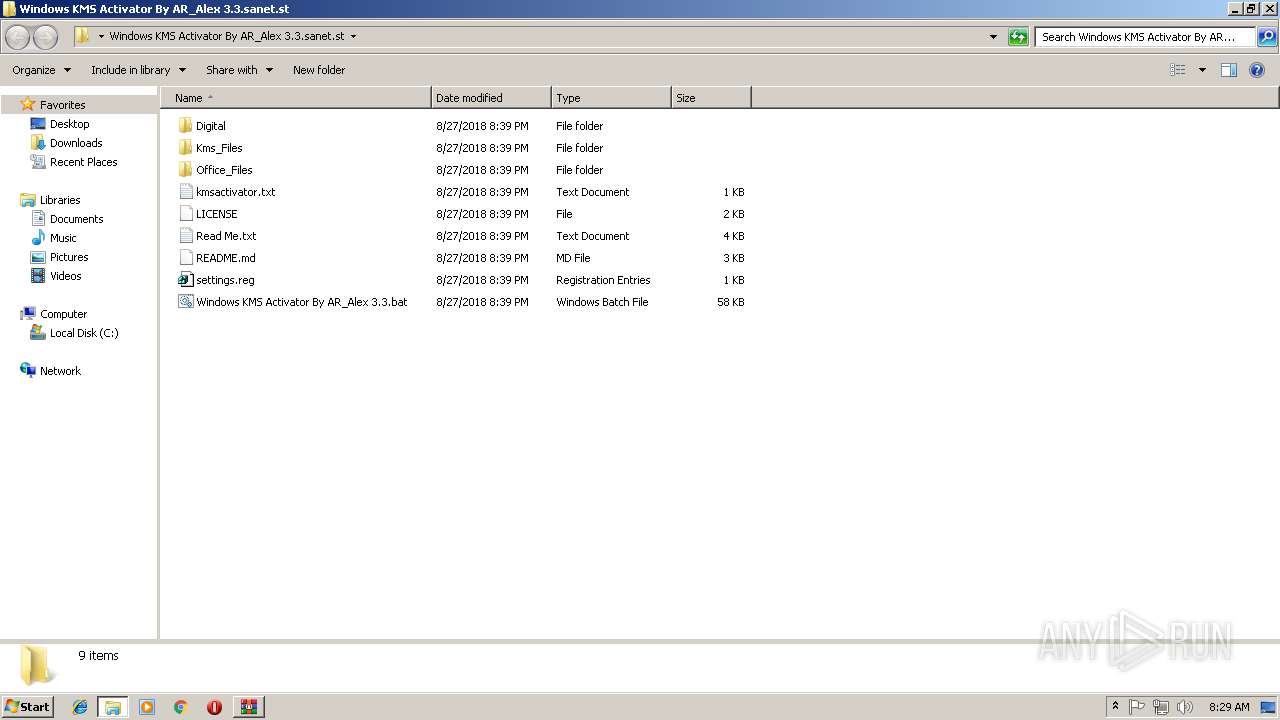
Task: Sort by Name column header
Action: [x=297, y=98]
